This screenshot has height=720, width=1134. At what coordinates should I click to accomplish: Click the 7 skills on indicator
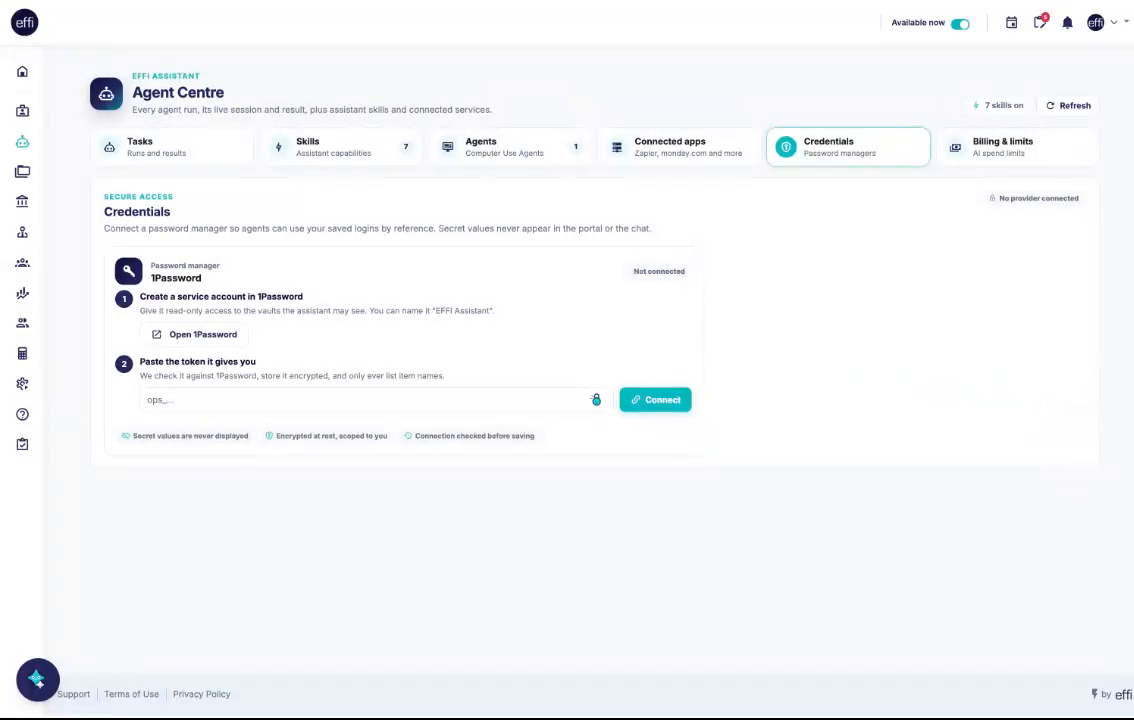998,106
